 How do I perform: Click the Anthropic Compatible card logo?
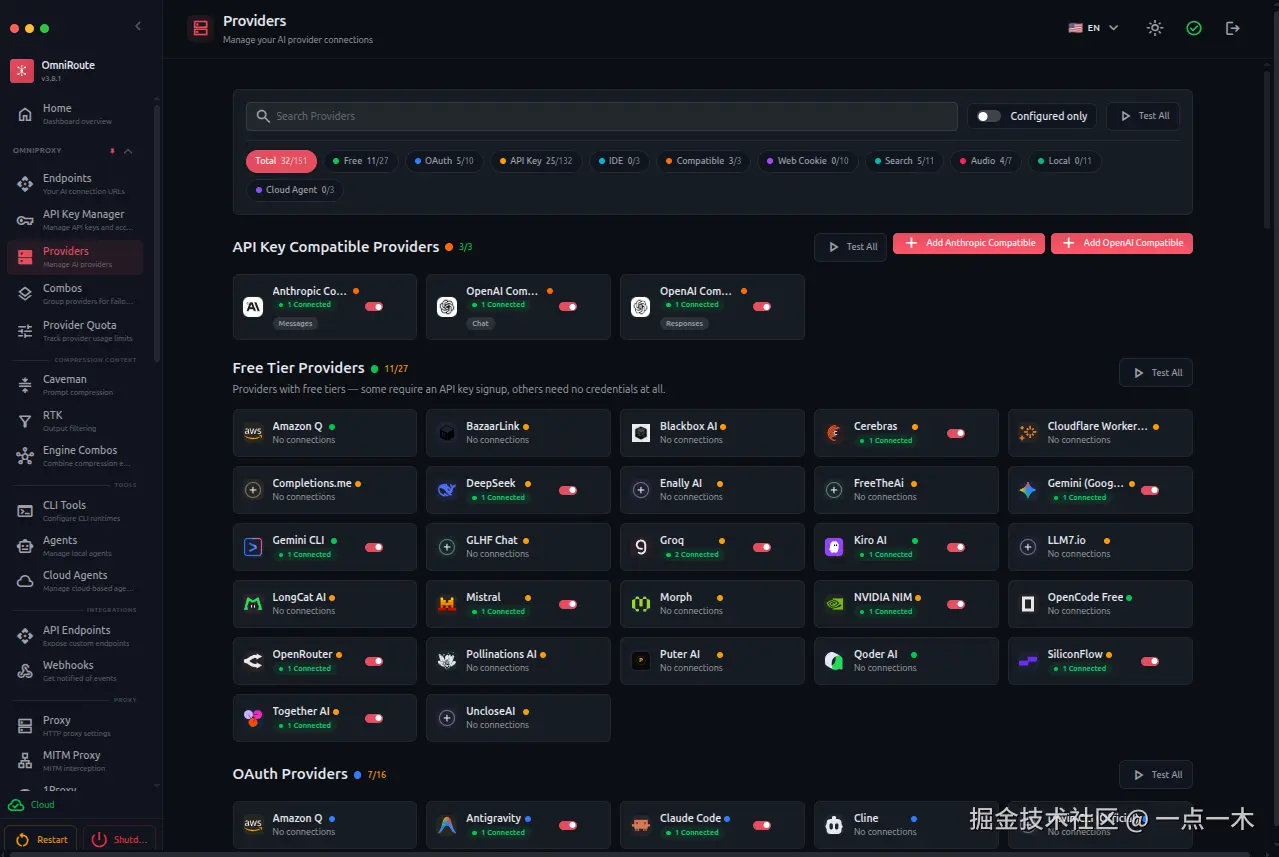click(x=253, y=307)
